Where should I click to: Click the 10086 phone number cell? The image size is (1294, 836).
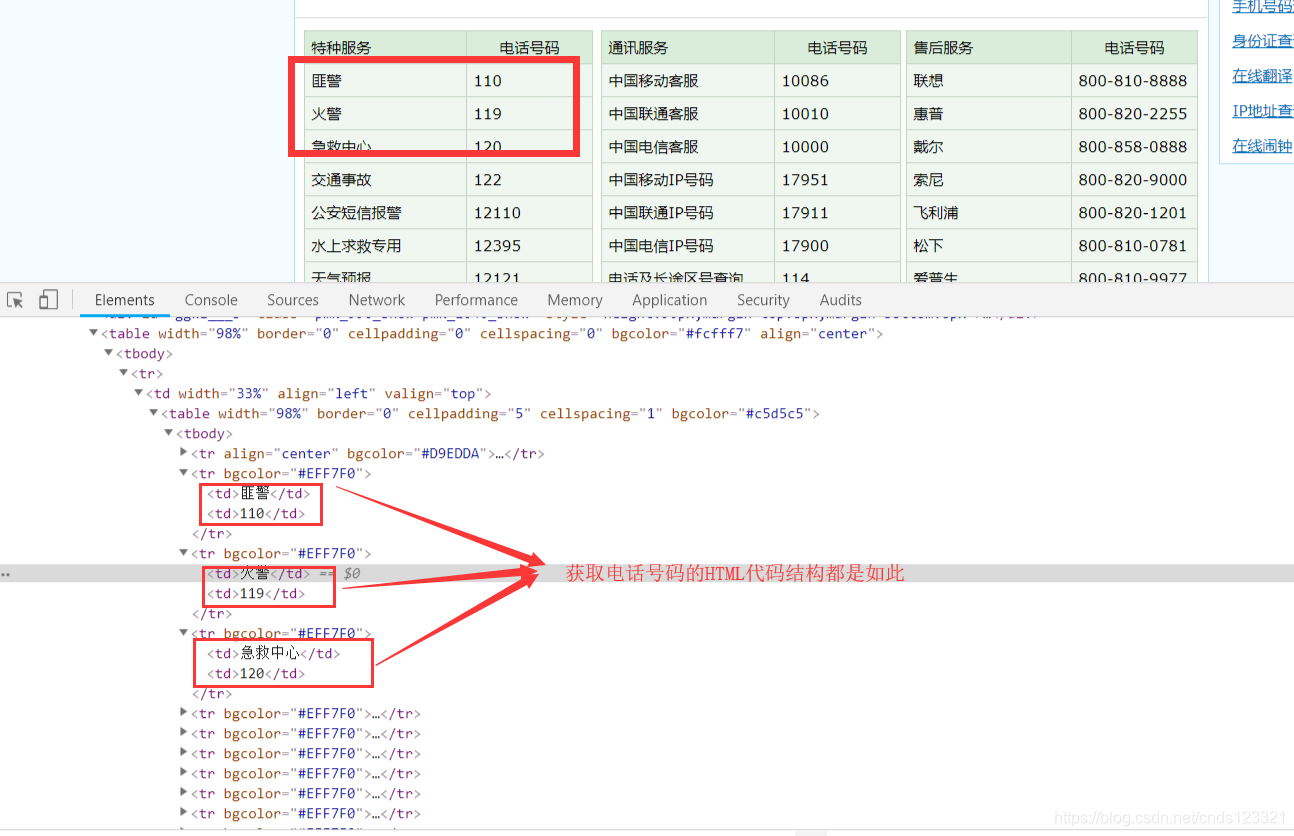click(x=837, y=80)
